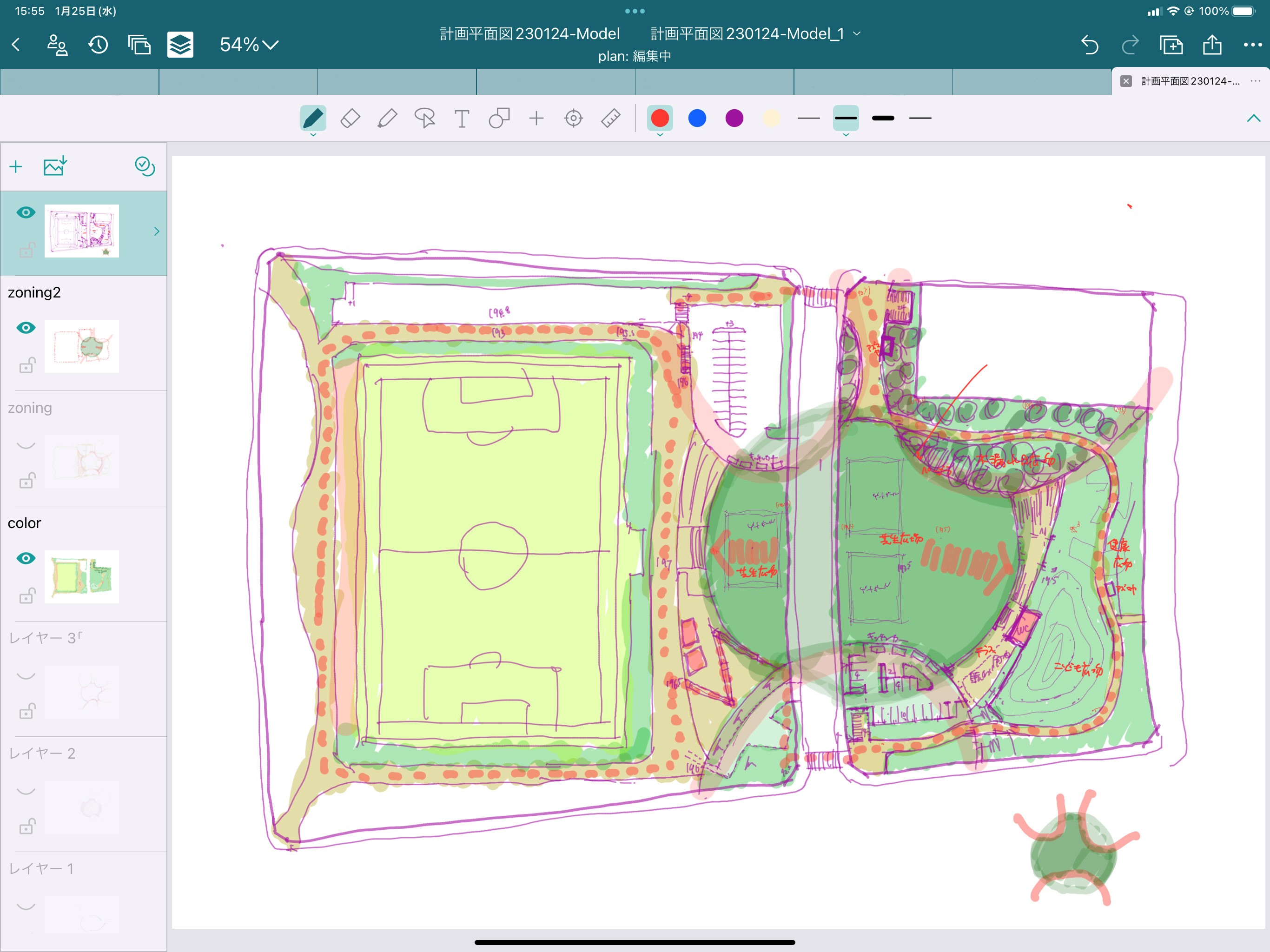1270x952 pixels.
Task: Open the 計画平面図230124-Model_1 tab menu
Action: pyautogui.click(x=857, y=34)
